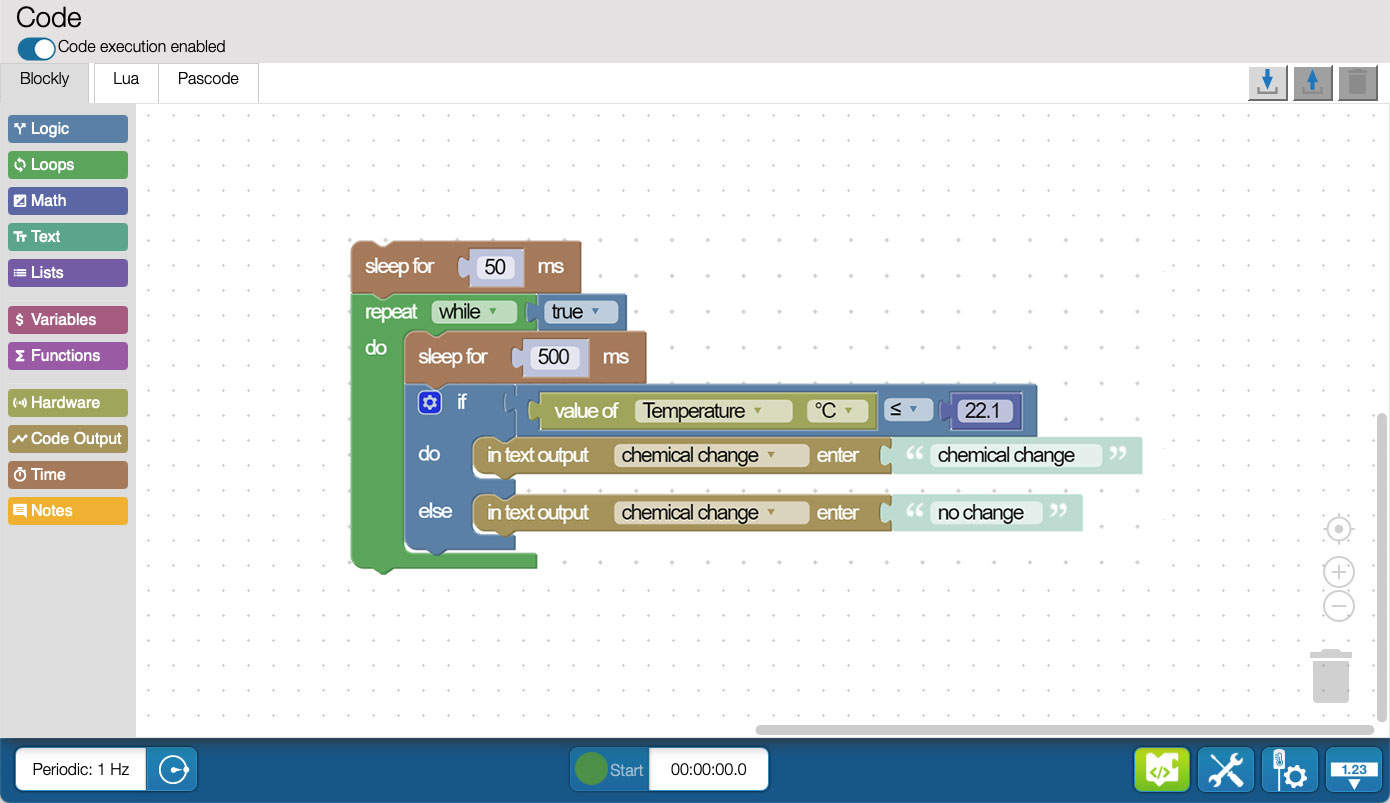This screenshot has width=1390, height=803.
Task: Click the 500 ms sleep value field
Action: pyautogui.click(x=553, y=357)
